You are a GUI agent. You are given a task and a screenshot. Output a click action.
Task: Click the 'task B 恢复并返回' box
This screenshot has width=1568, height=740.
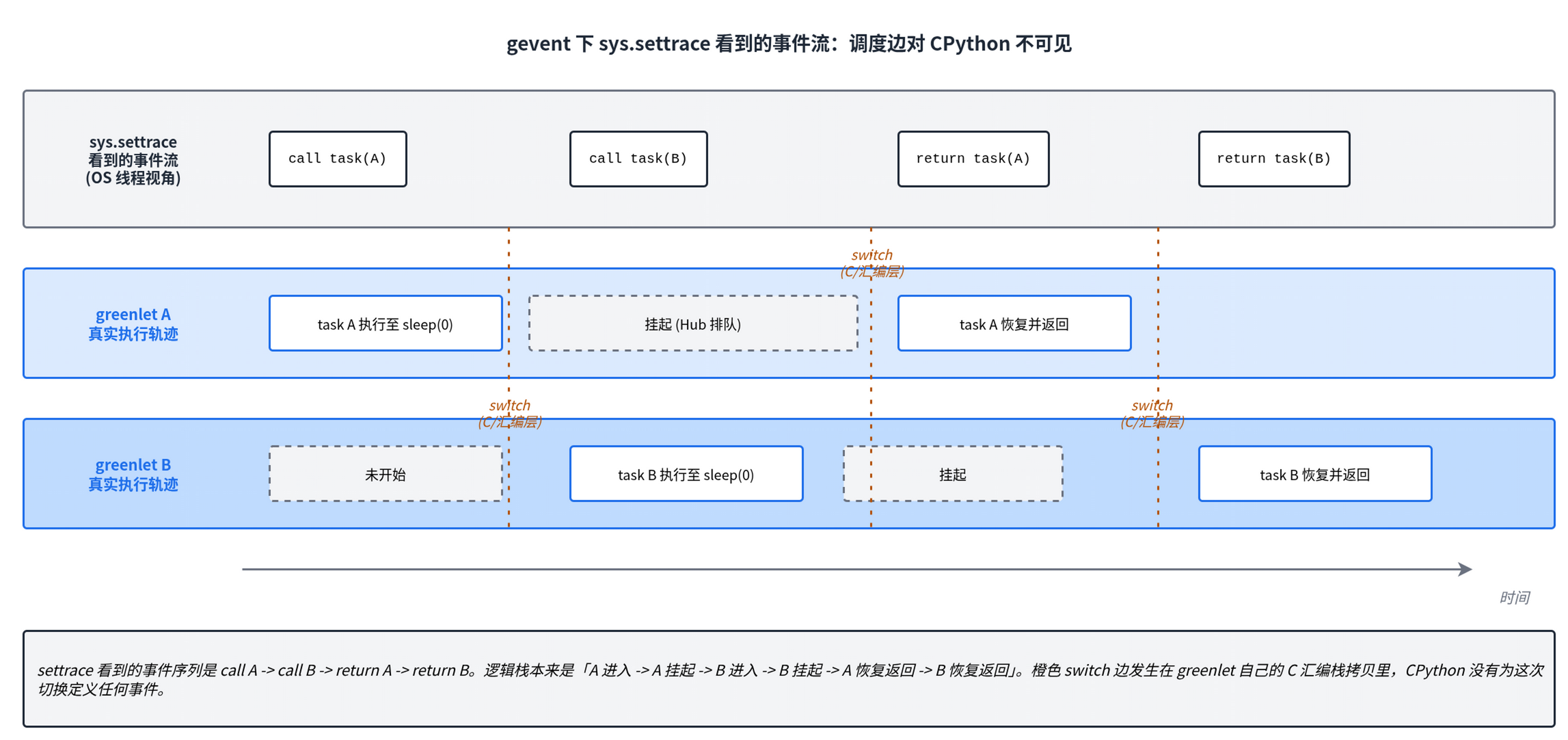tap(1315, 474)
